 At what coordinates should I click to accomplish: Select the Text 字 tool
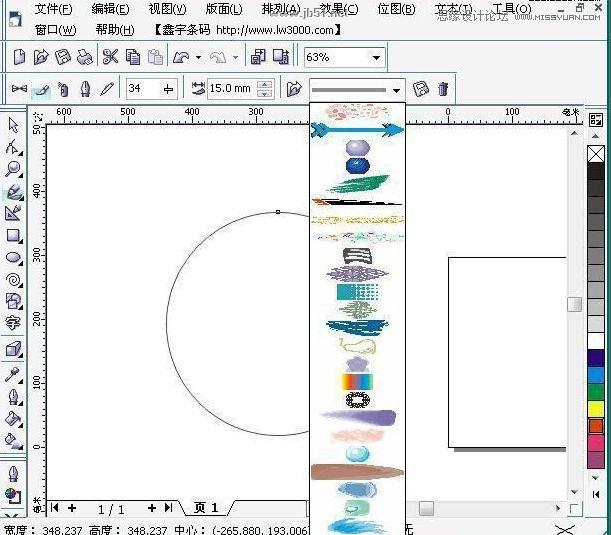tap(13, 323)
